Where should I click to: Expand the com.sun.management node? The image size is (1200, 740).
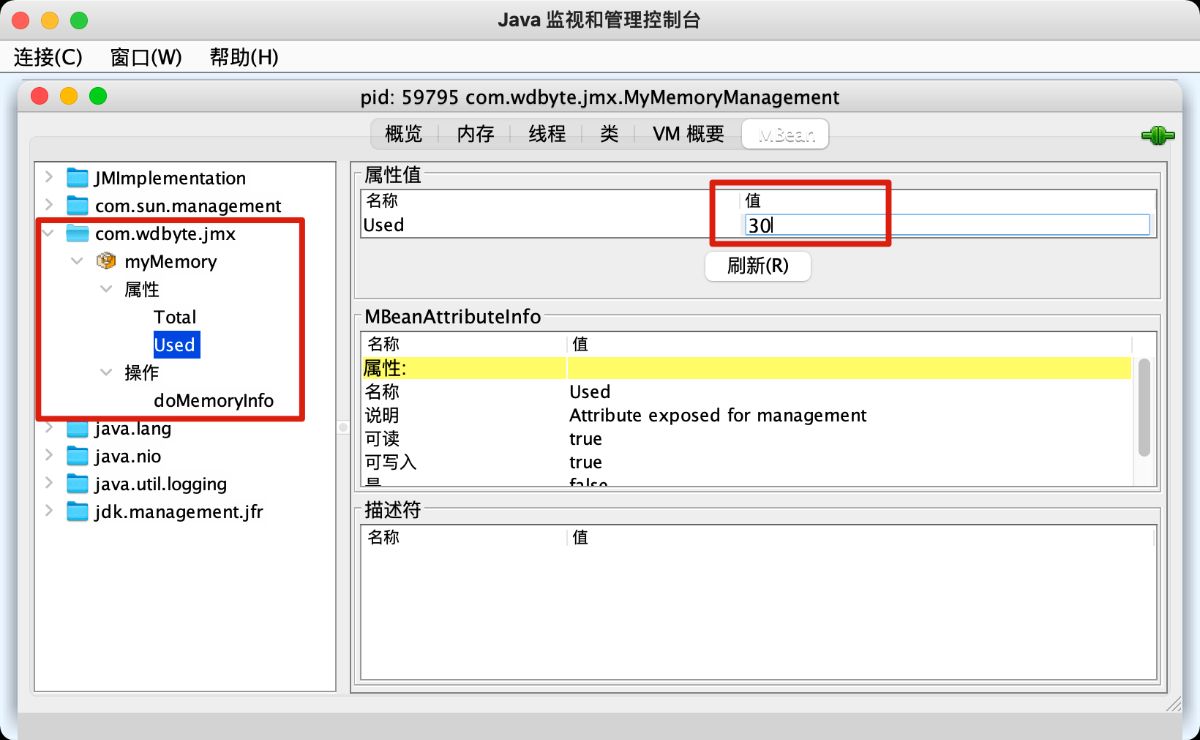[x=48, y=205]
